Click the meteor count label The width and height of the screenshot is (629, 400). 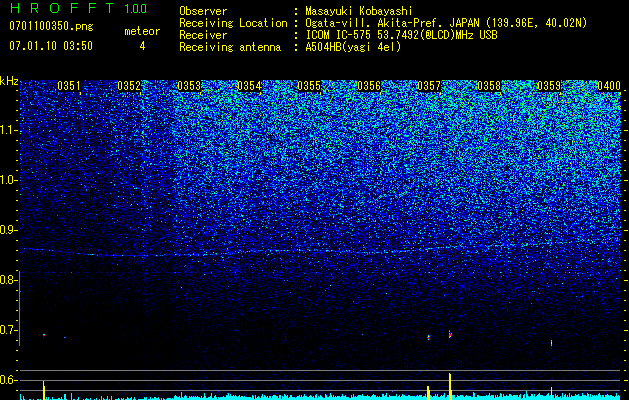[x=142, y=31]
